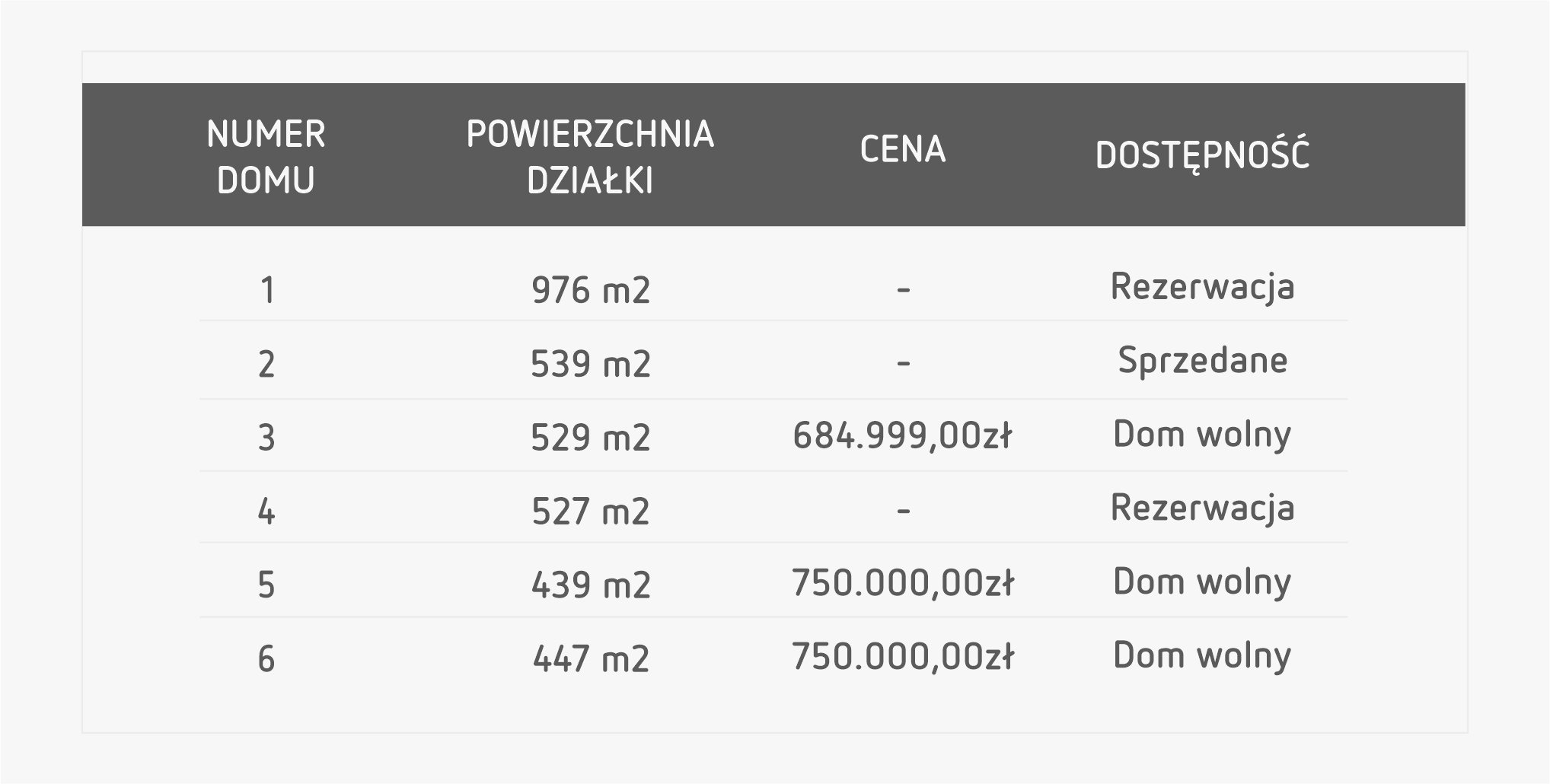This screenshot has width=1550, height=784.
Task: Select Dom wolny status for house 5
Action: [1202, 582]
